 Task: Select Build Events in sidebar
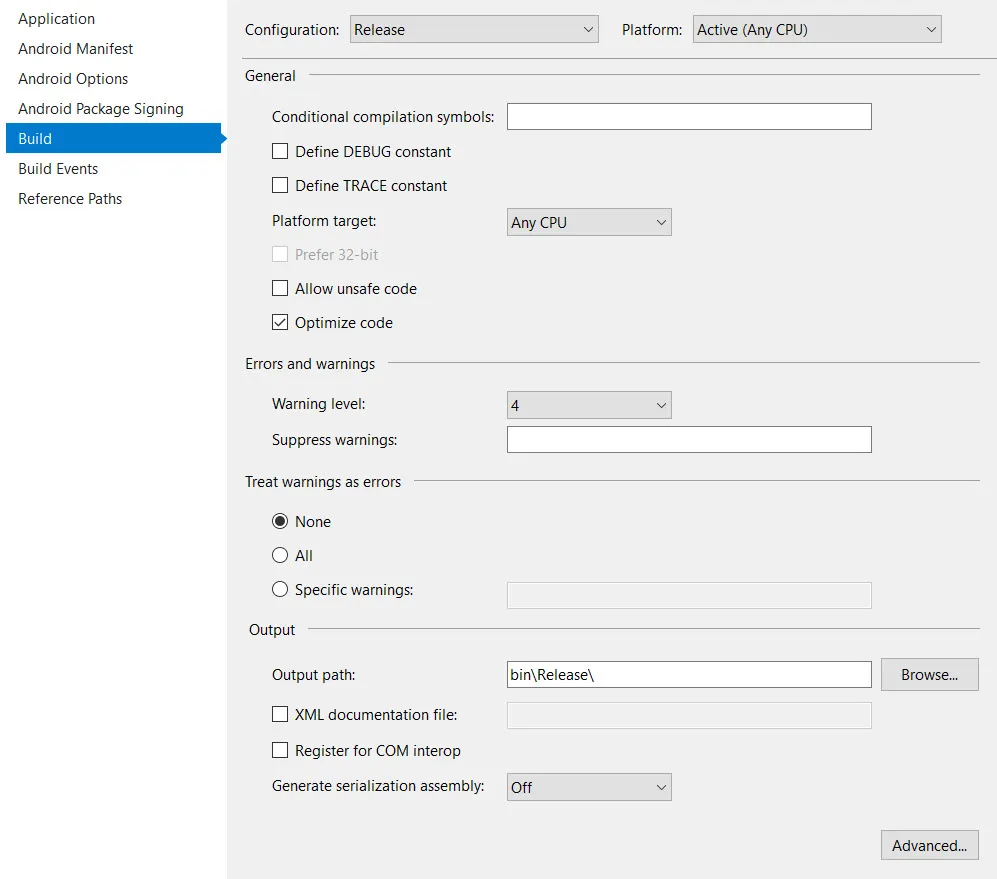tap(58, 169)
